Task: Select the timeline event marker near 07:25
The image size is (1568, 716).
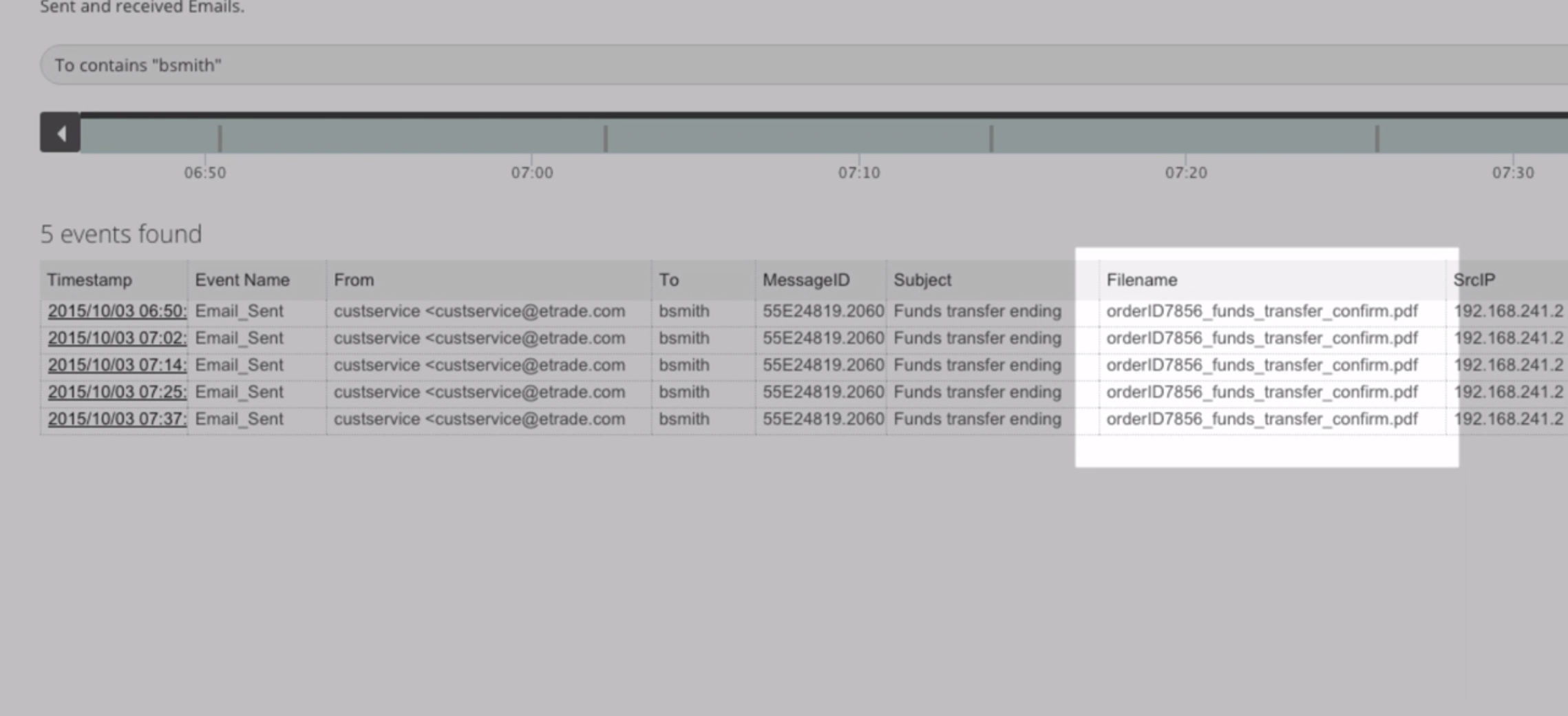Action: pyautogui.click(x=1377, y=138)
